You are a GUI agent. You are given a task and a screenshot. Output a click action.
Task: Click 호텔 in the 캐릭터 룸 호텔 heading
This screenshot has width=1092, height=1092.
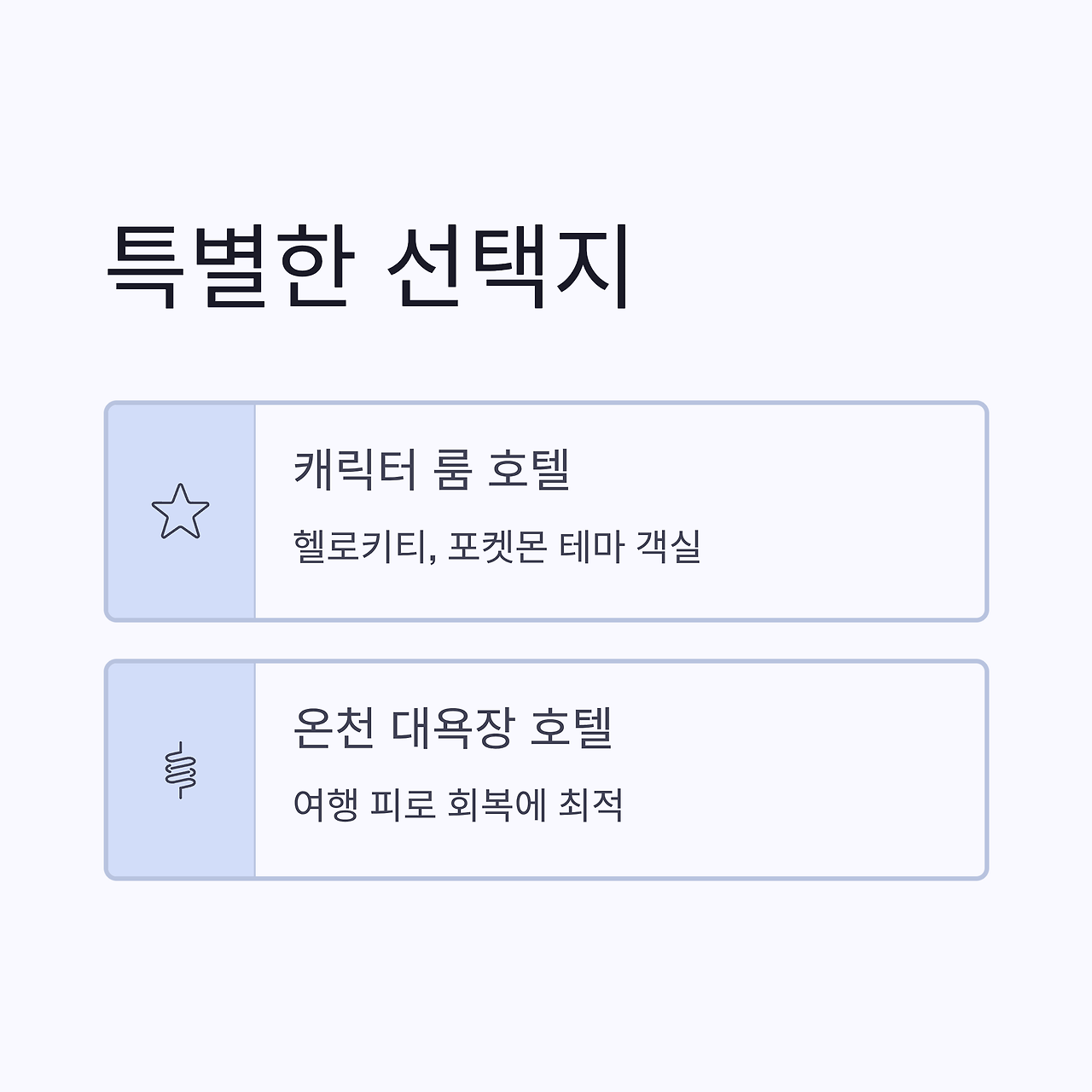[529, 469]
